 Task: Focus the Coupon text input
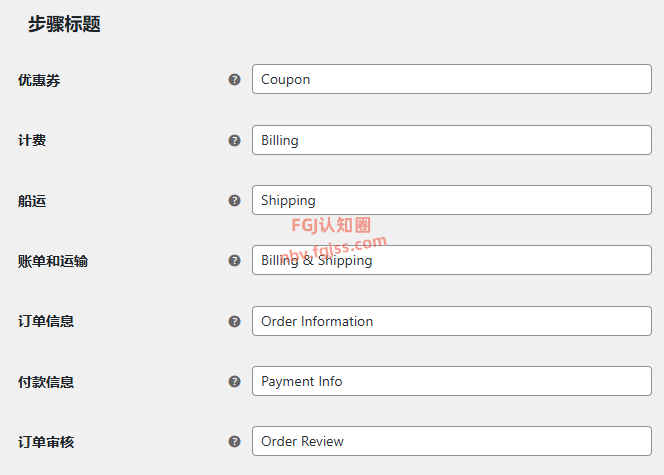(451, 79)
